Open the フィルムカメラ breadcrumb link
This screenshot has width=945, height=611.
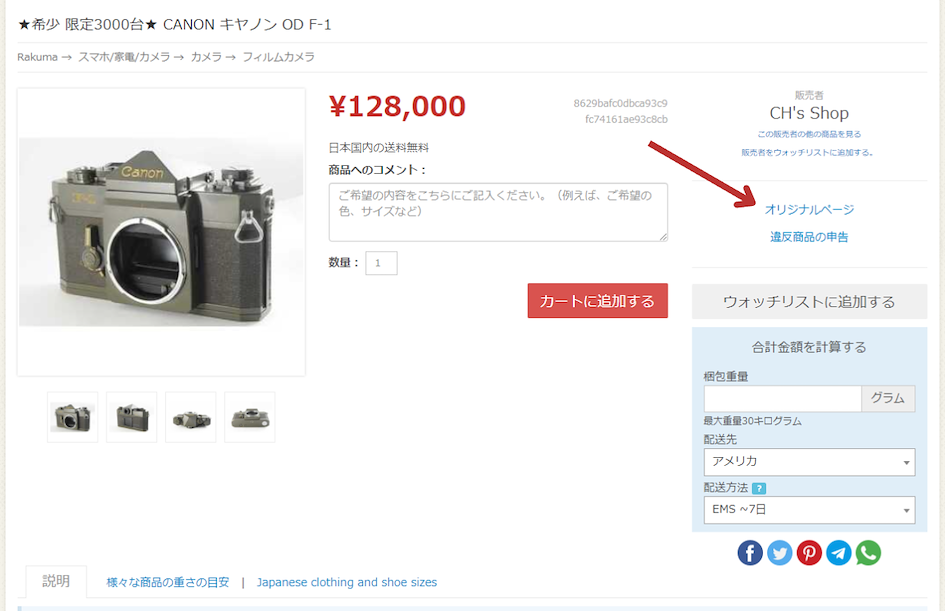tap(278, 57)
